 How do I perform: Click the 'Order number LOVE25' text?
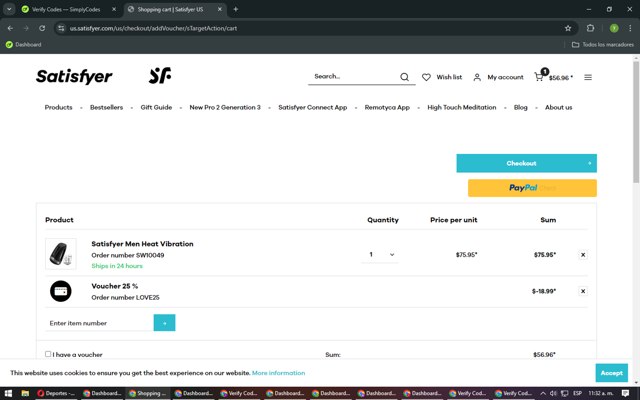125,297
